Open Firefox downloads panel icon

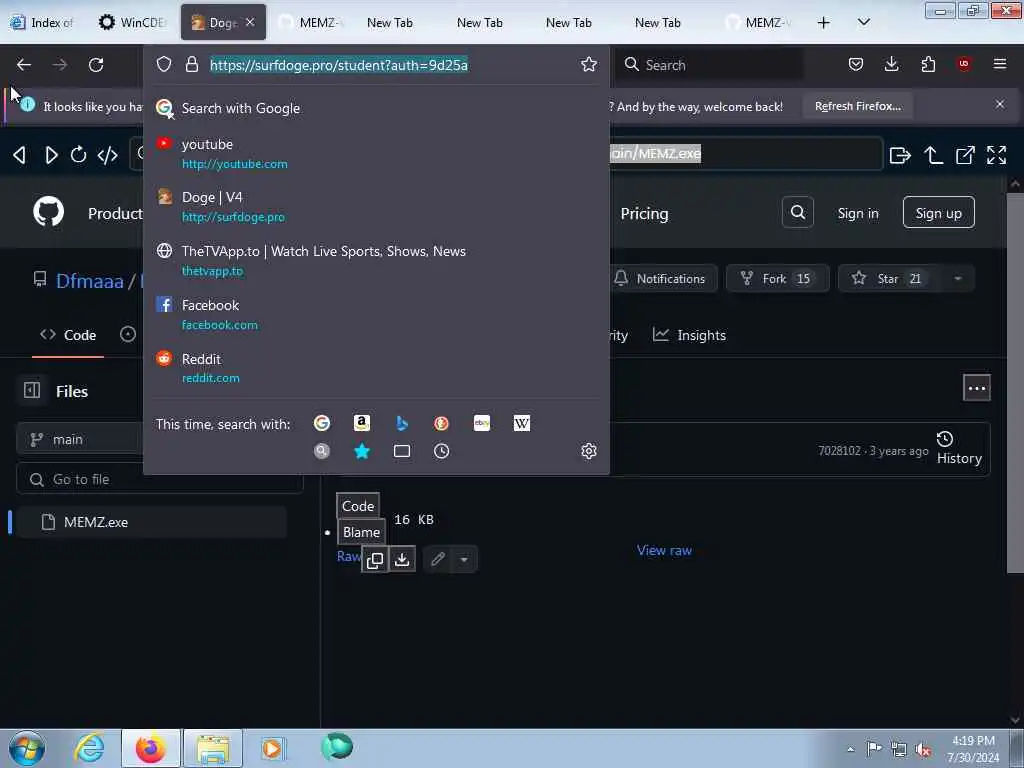[891, 64]
